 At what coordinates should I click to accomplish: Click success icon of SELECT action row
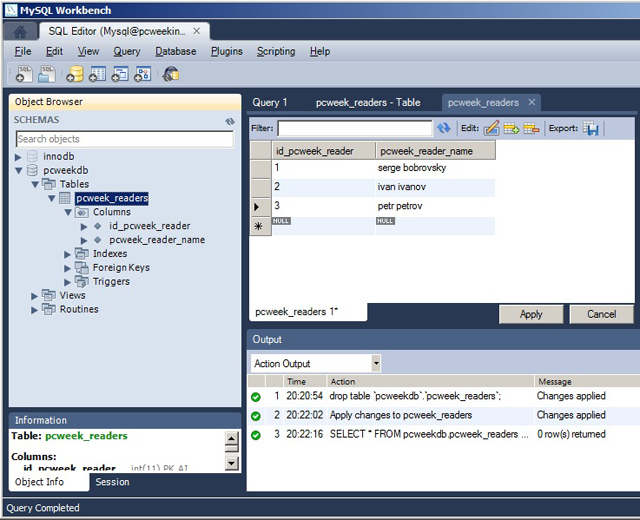(x=256, y=435)
